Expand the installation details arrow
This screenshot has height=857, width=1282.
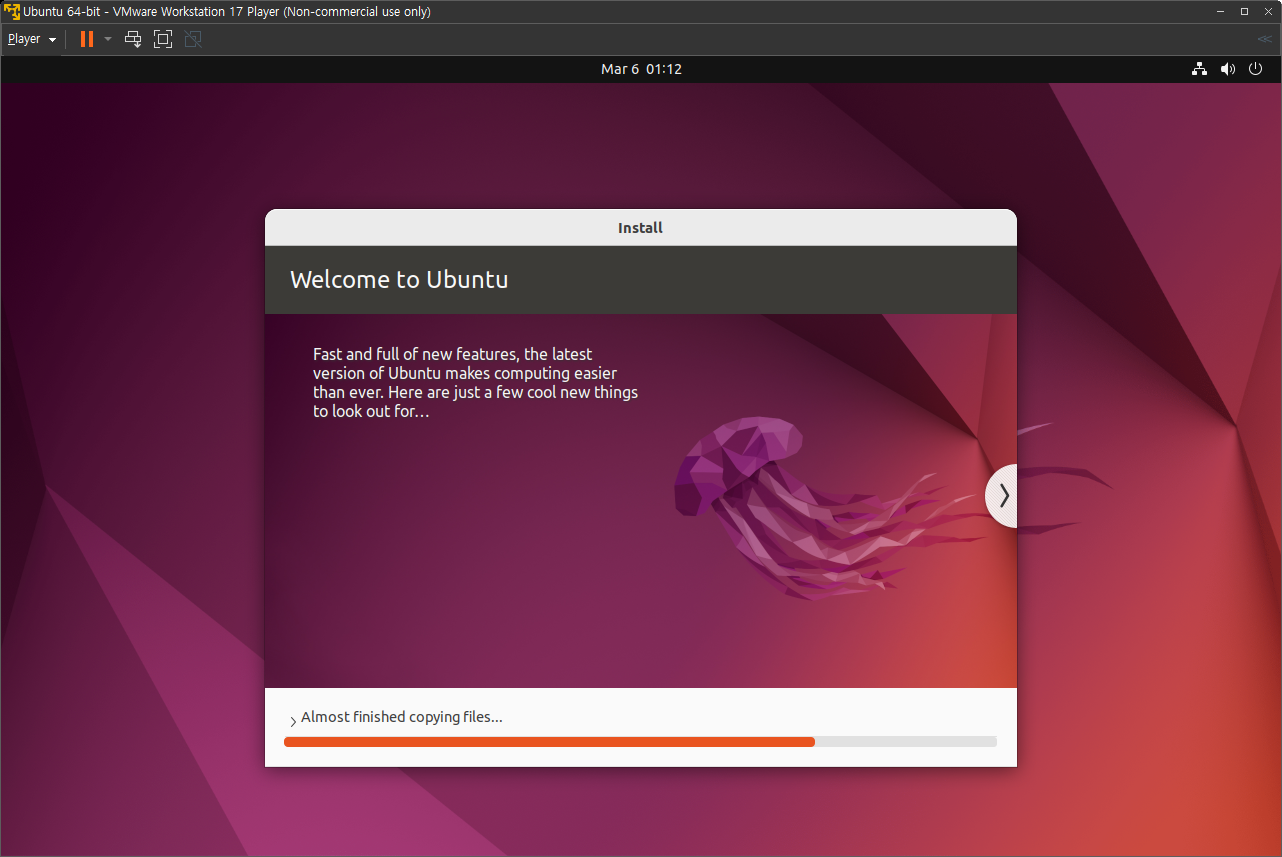pos(292,721)
